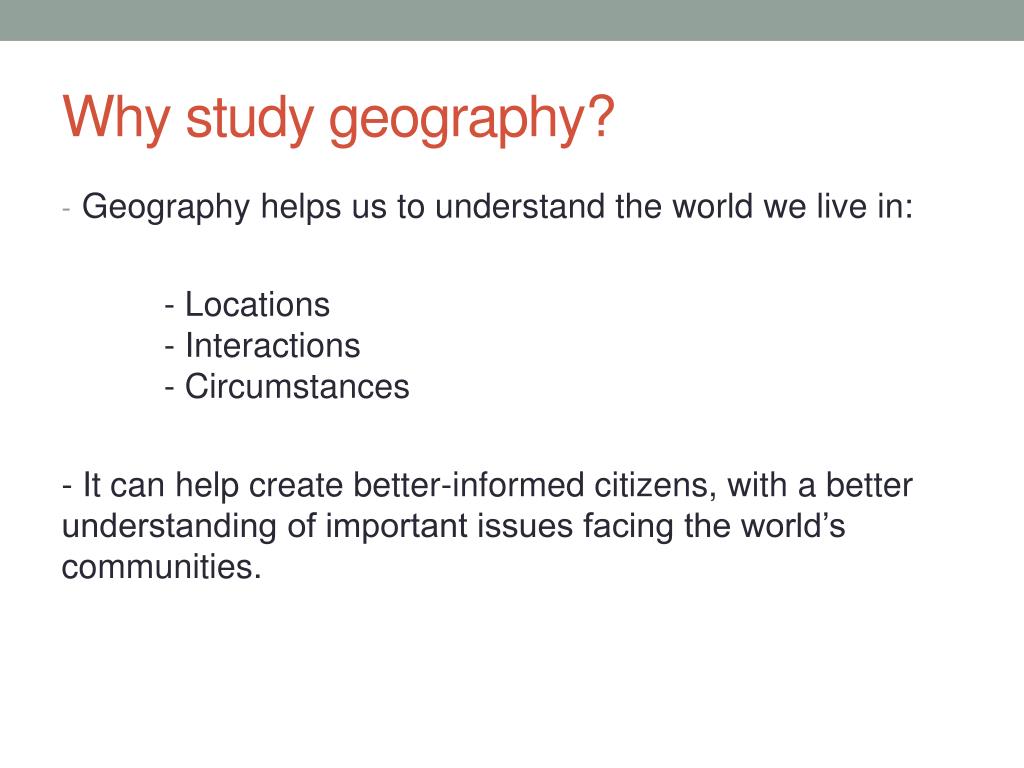The height and width of the screenshot is (768, 1024).
Task: Click the line 'understanding of important issues facing the world's'
Action: click(x=454, y=526)
